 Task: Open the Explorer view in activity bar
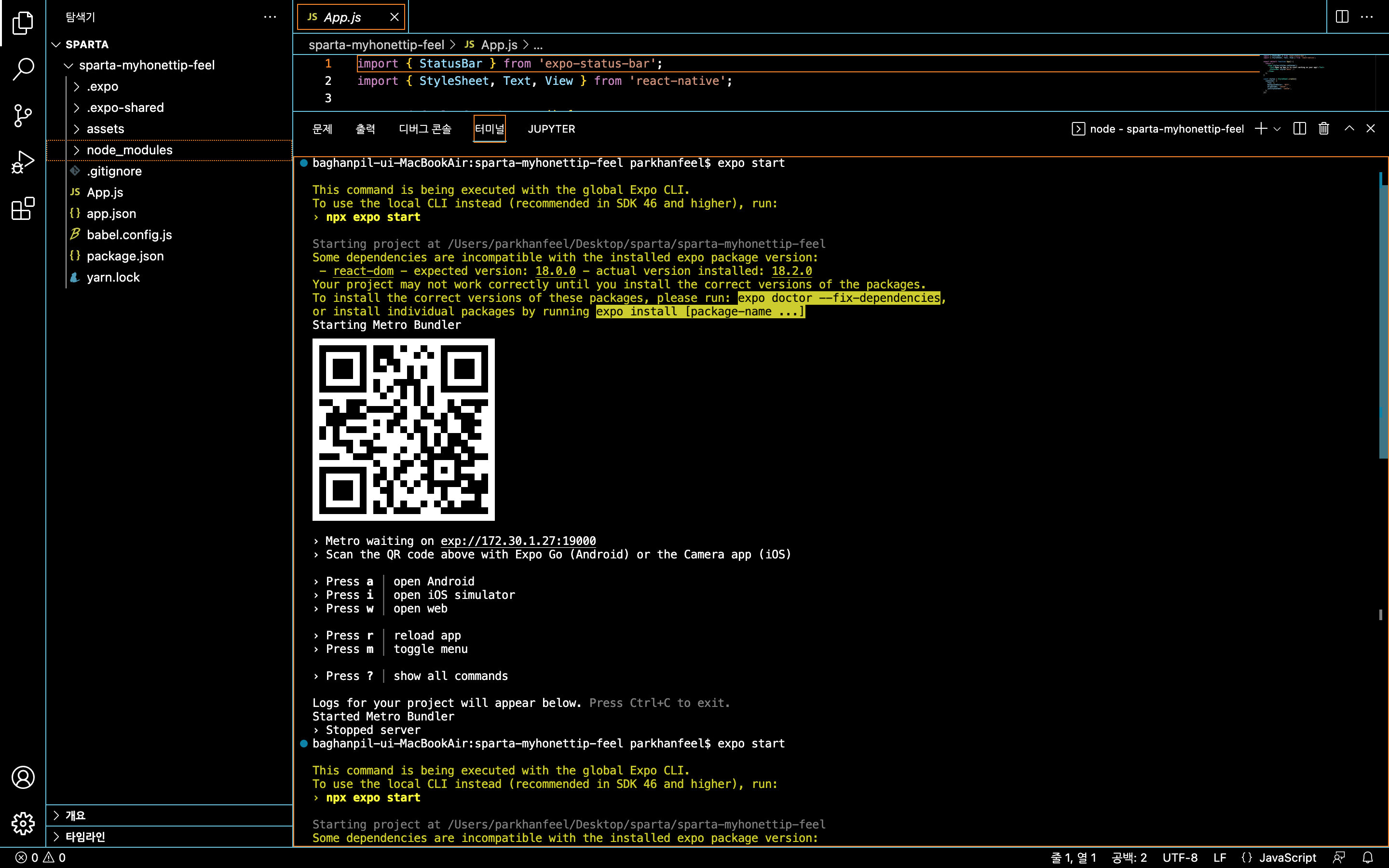(x=23, y=23)
